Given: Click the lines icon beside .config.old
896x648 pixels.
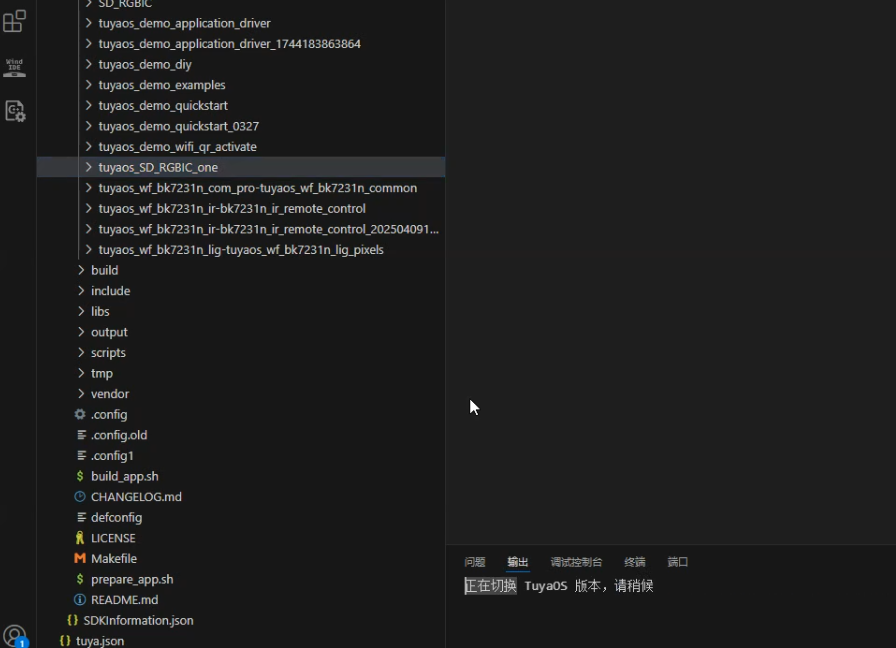Looking at the screenshot, I should pos(81,435).
